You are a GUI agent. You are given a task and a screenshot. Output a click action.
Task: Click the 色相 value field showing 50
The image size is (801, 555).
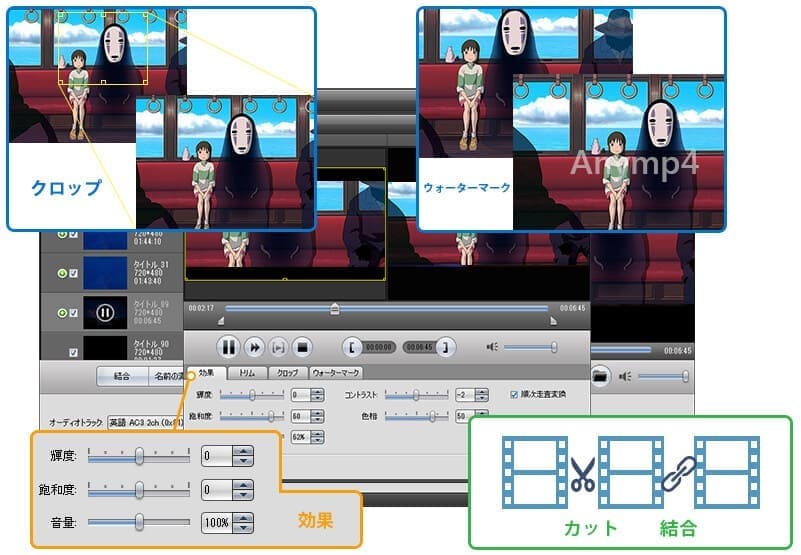(465, 417)
